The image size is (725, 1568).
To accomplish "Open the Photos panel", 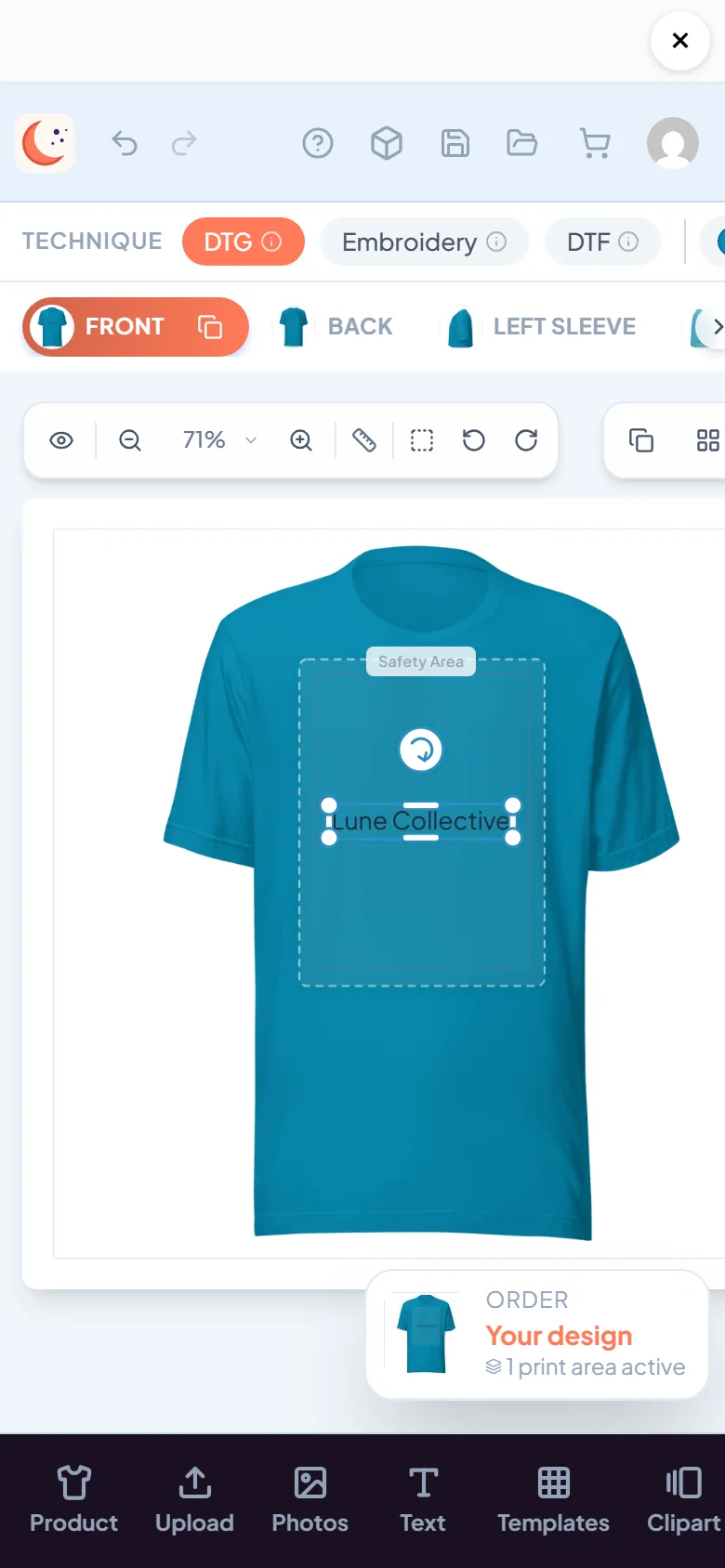I will click(x=310, y=1499).
